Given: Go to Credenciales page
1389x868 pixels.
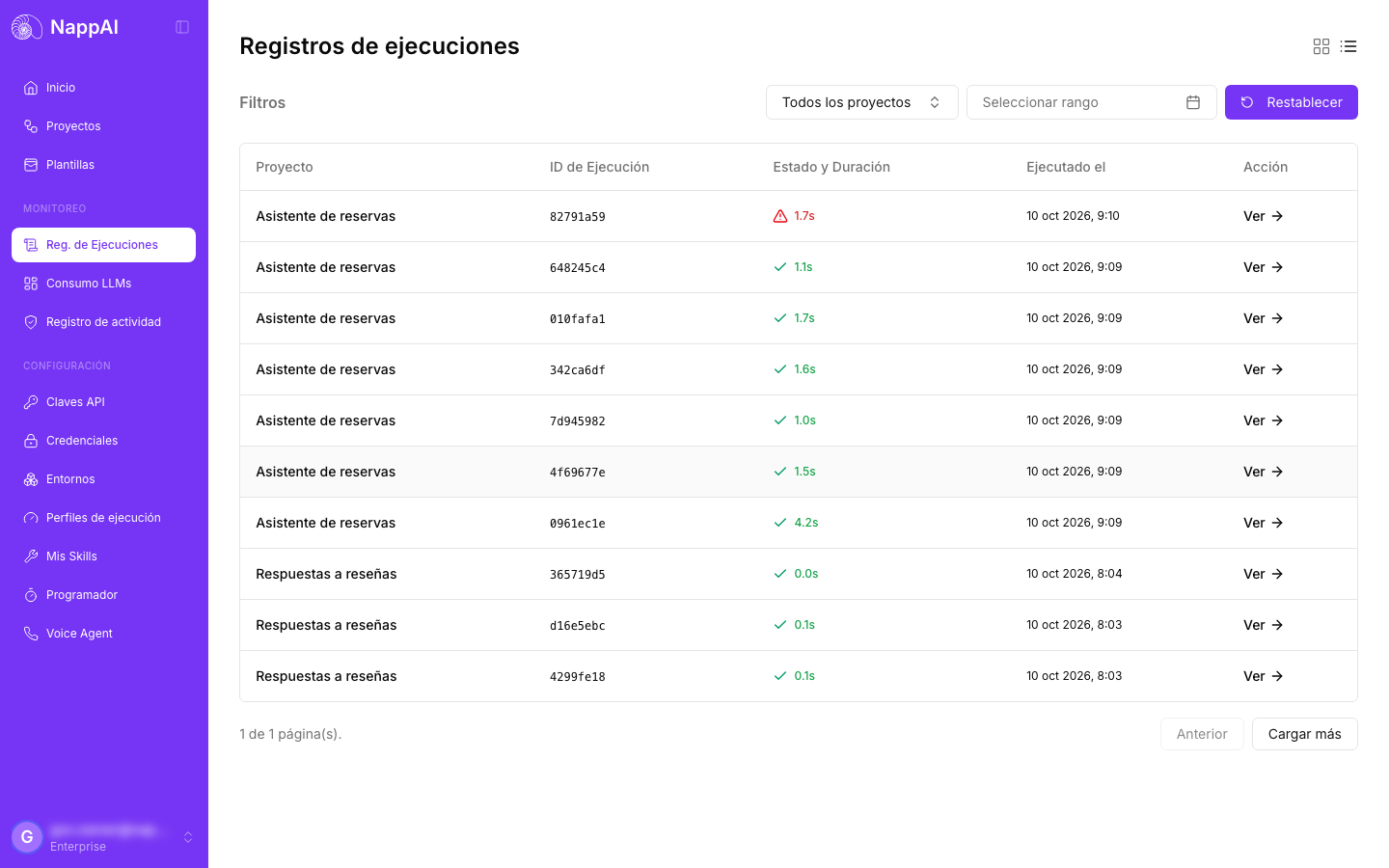Looking at the screenshot, I should [x=103, y=441].
